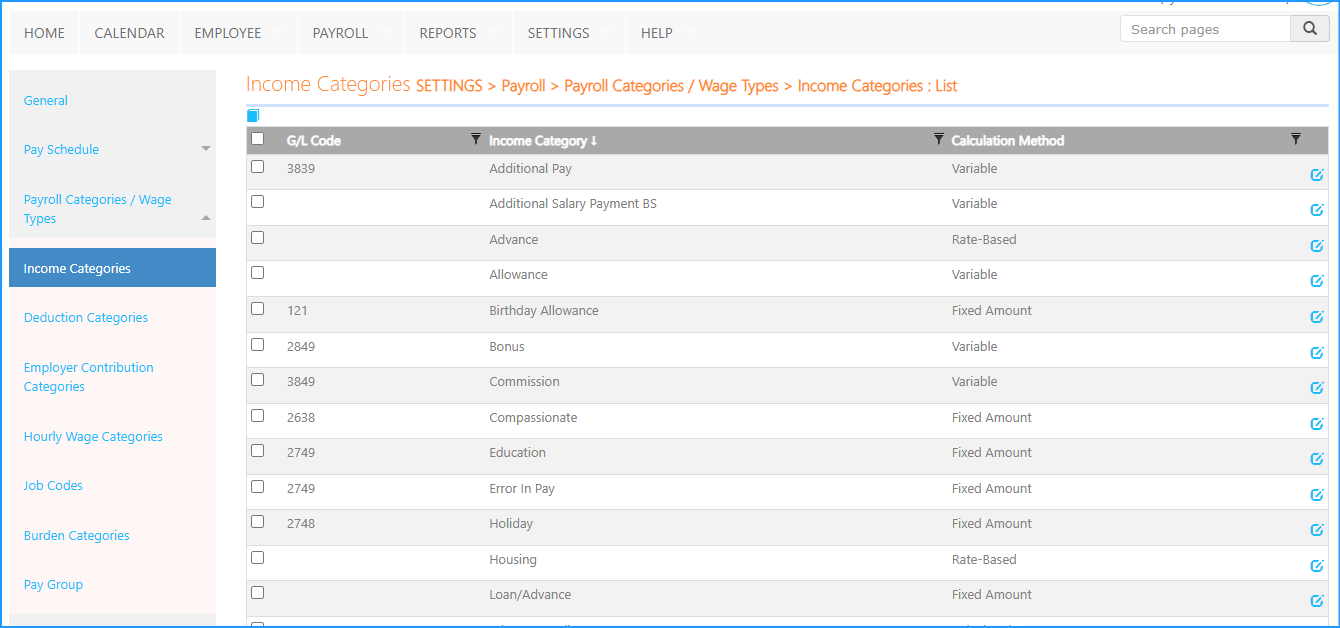Open Calculation Method column filter

(1296, 140)
